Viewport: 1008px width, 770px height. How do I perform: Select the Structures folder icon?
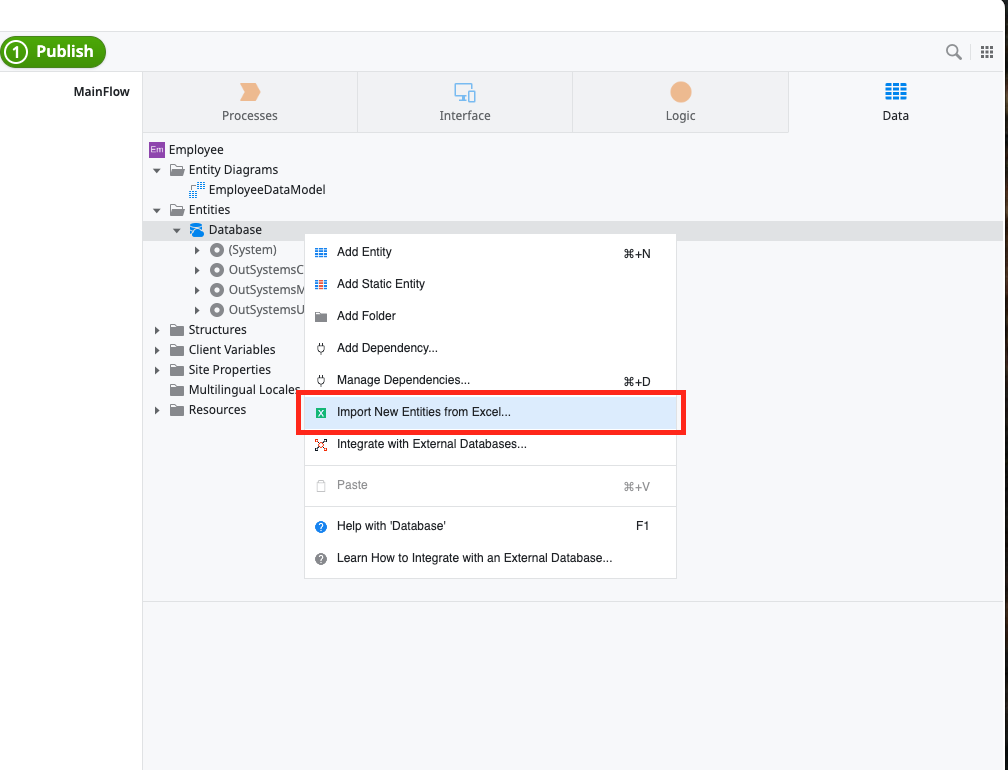[x=177, y=330]
